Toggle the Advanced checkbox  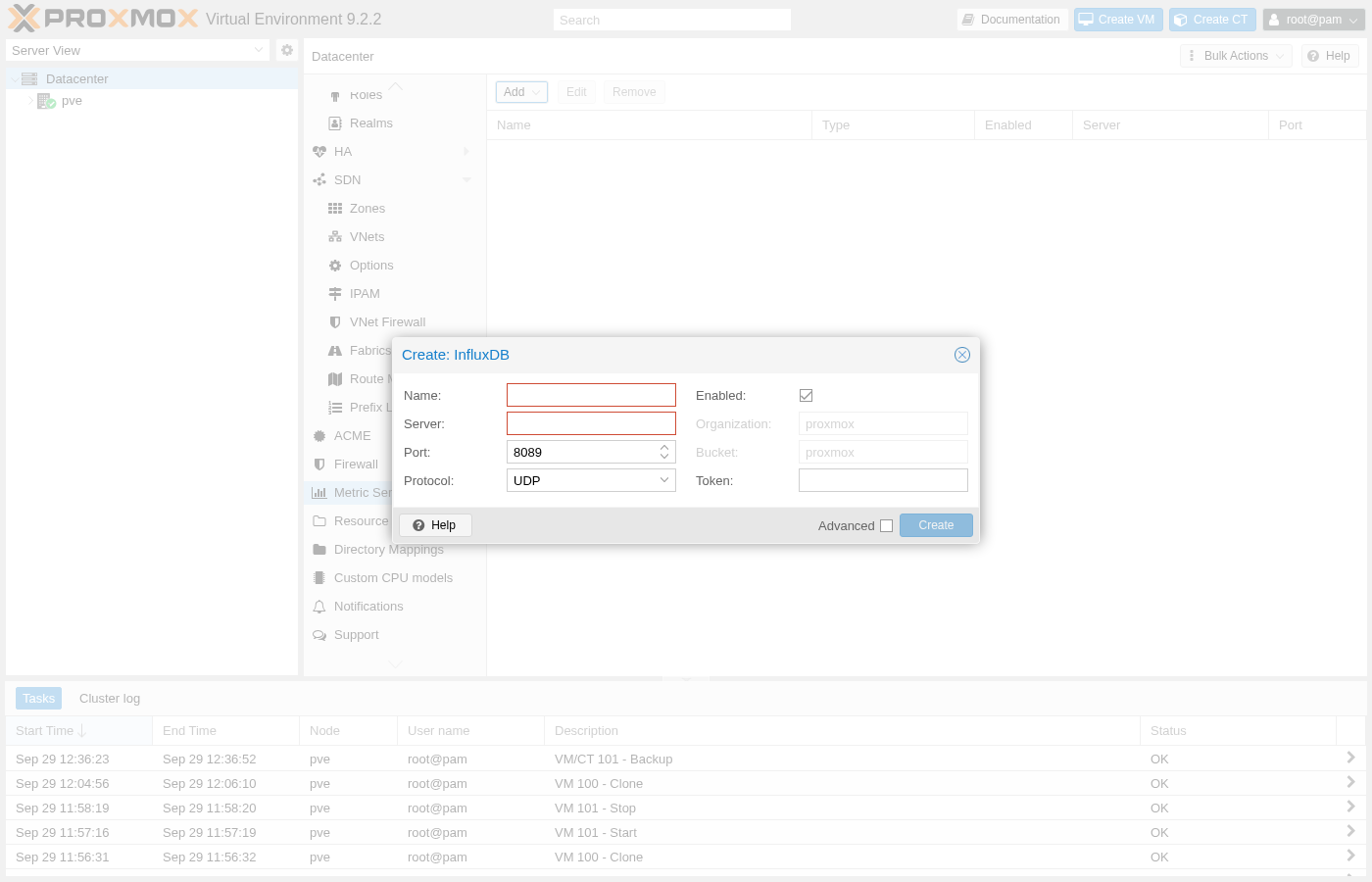click(886, 525)
